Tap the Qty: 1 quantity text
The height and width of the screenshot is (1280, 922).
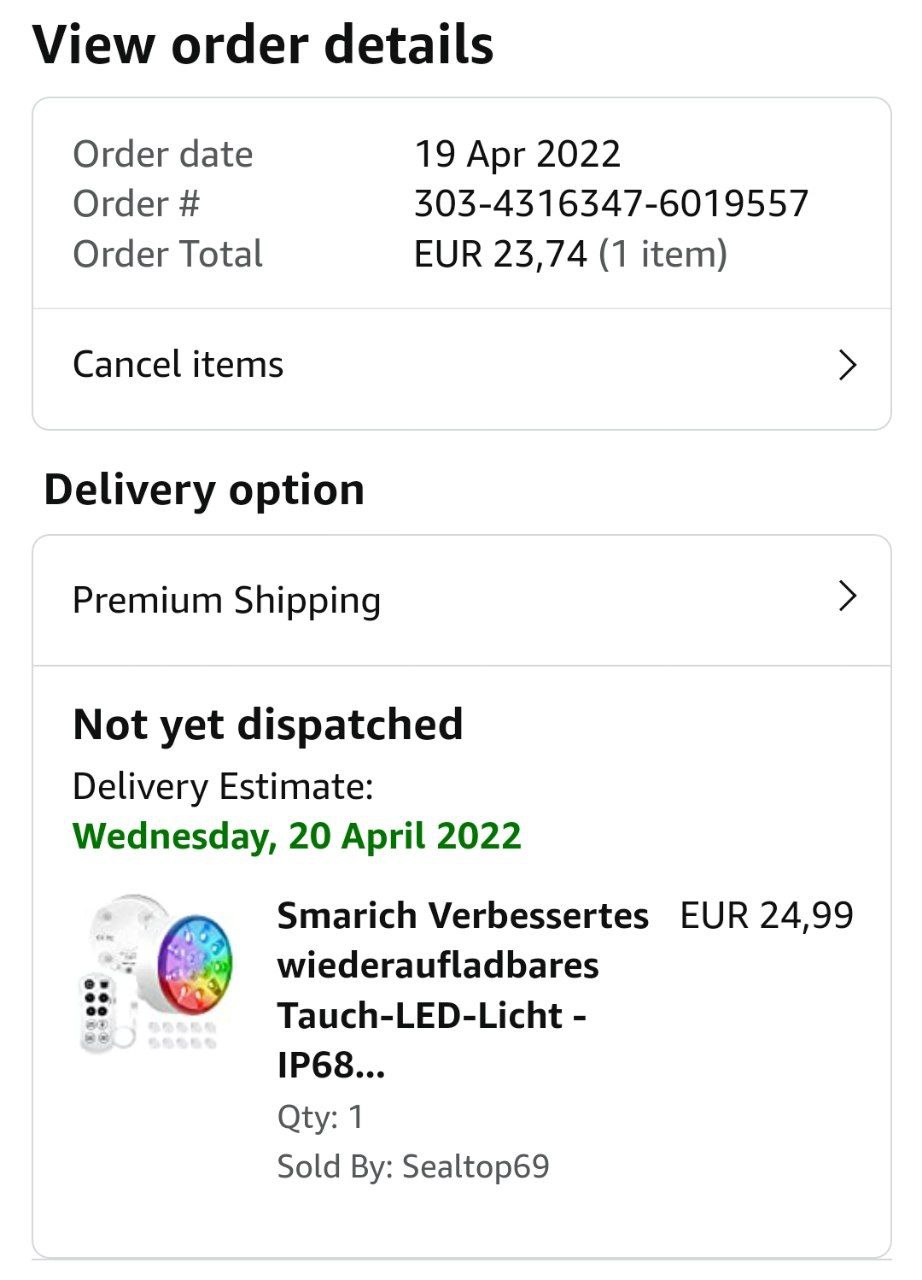(320, 1117)
